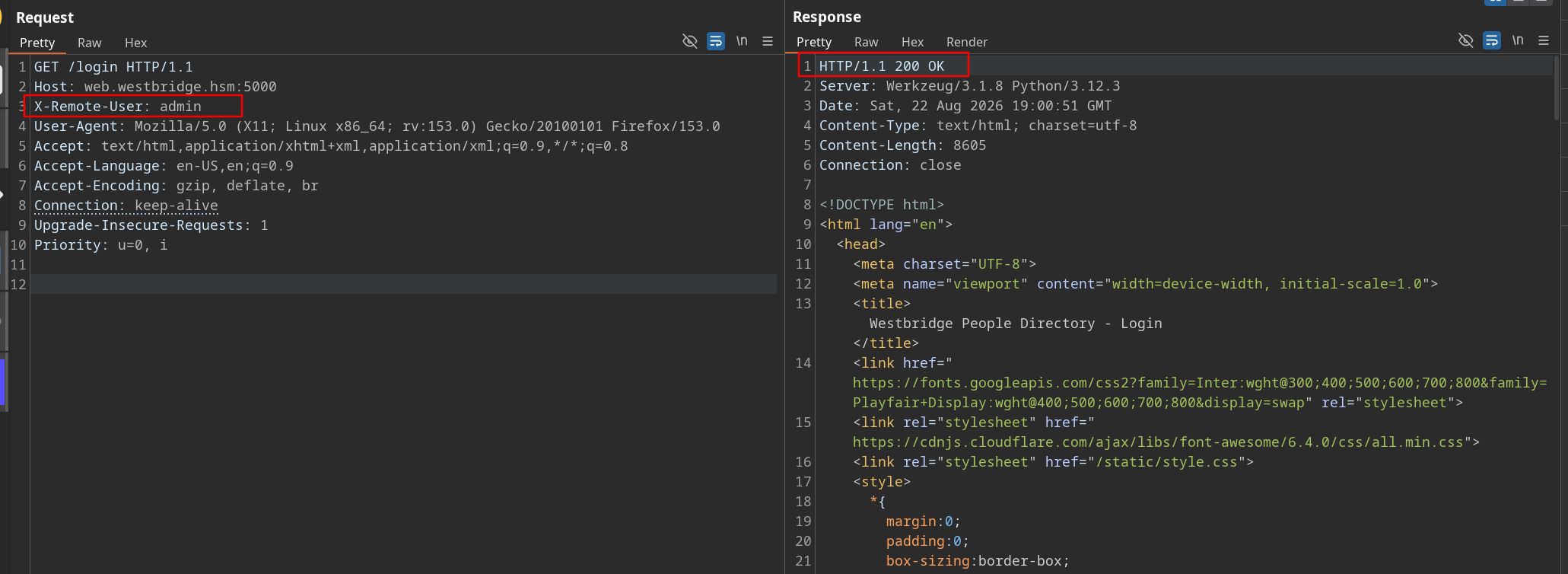
Task: Click the meta charset UTF-8 line
Action: coord(945,264)
